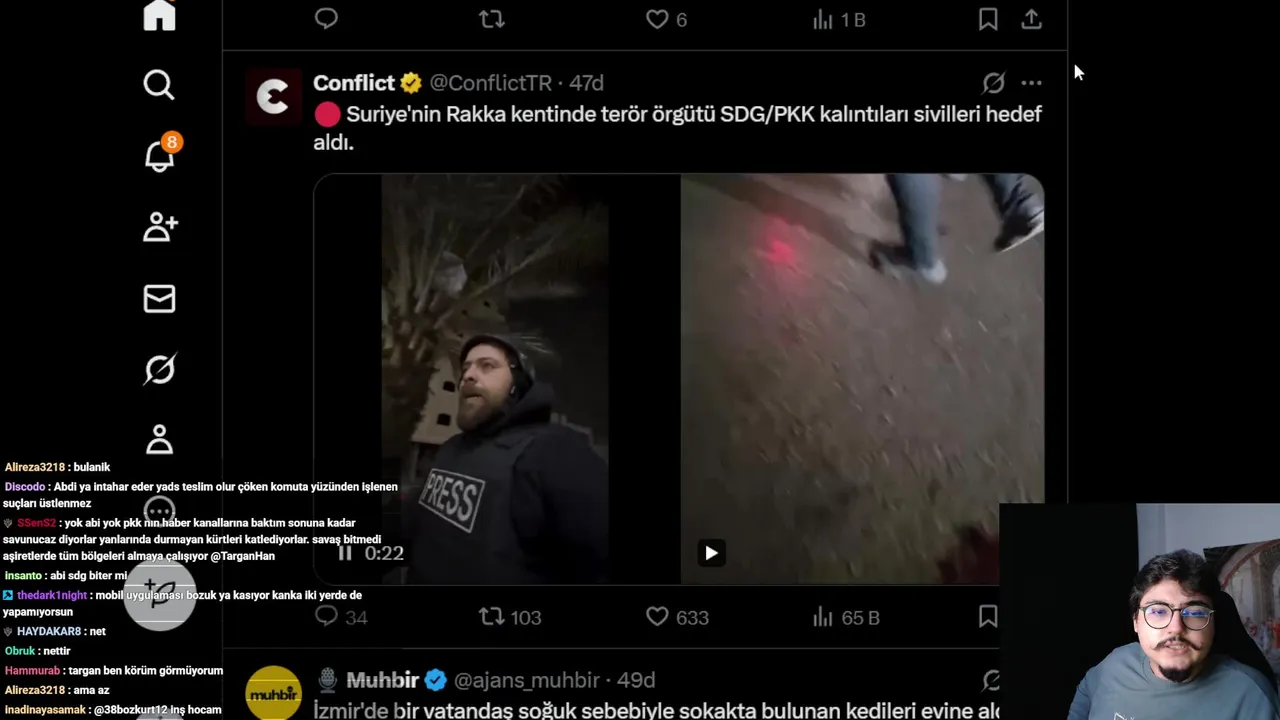Pause the left video at 0:22
The height and width of the screenshot is (720, 1280).
[345, 553]
